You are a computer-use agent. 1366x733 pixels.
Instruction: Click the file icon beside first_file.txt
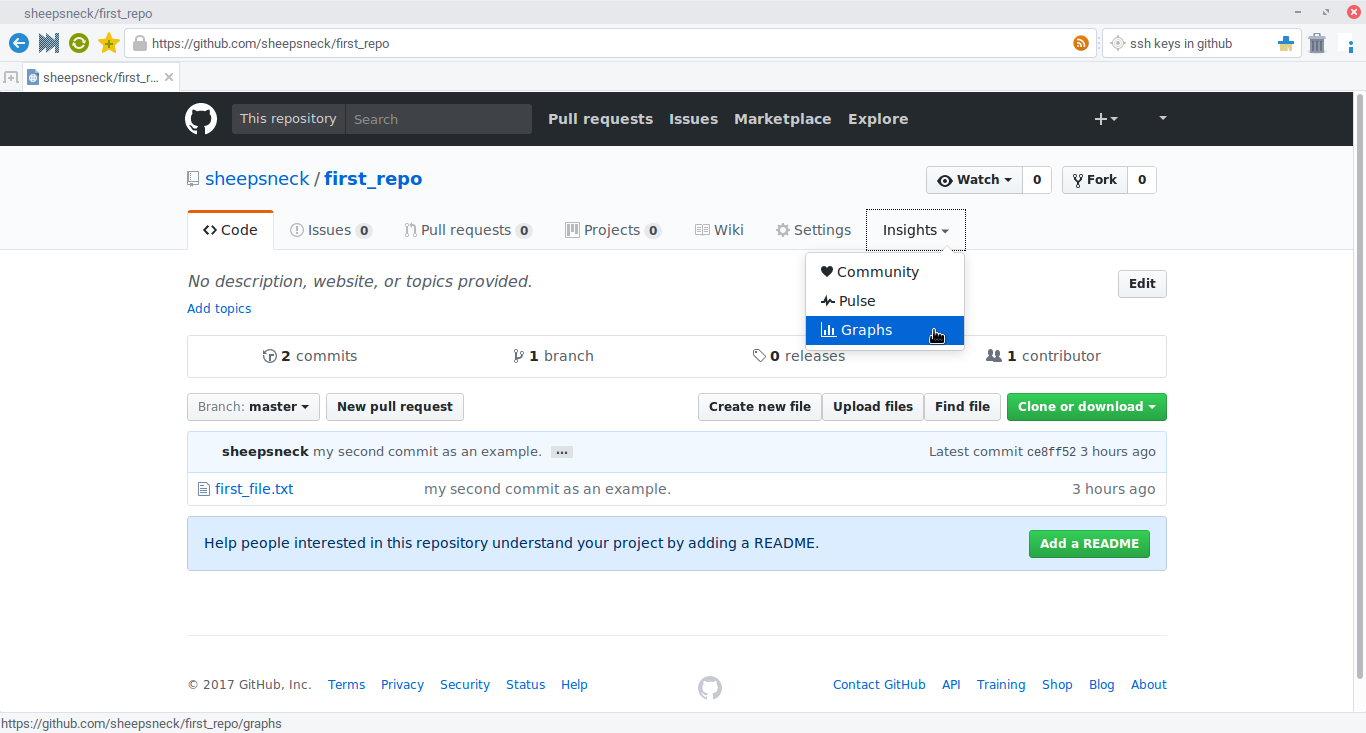203,488
